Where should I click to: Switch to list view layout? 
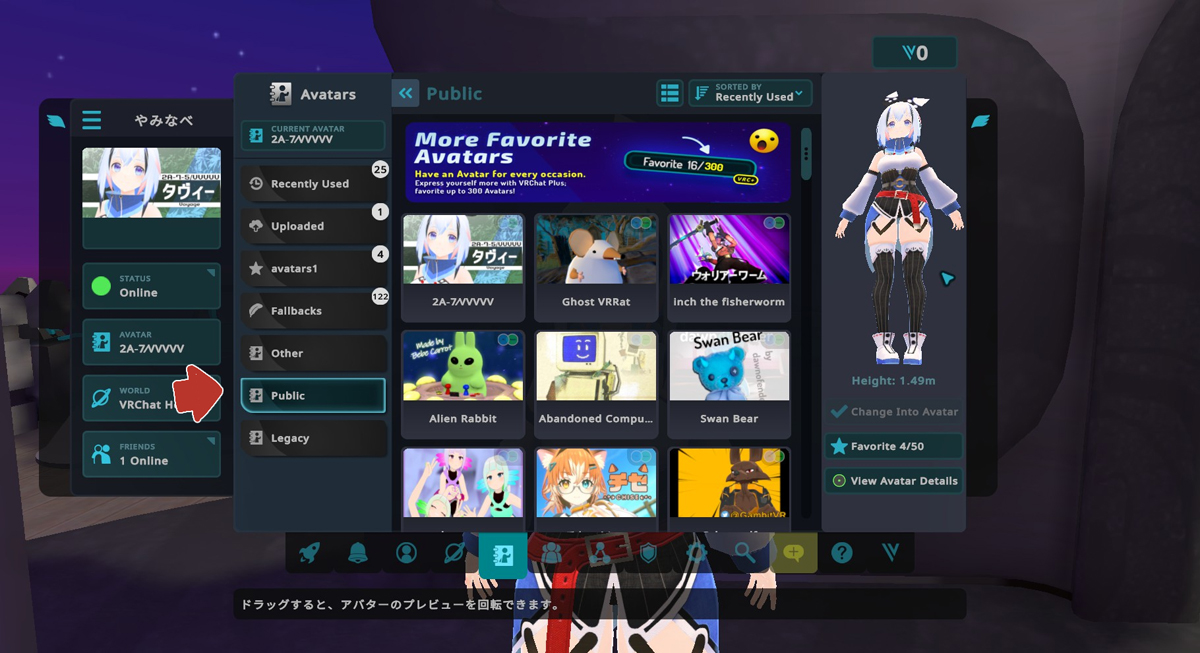pos(669,94)
